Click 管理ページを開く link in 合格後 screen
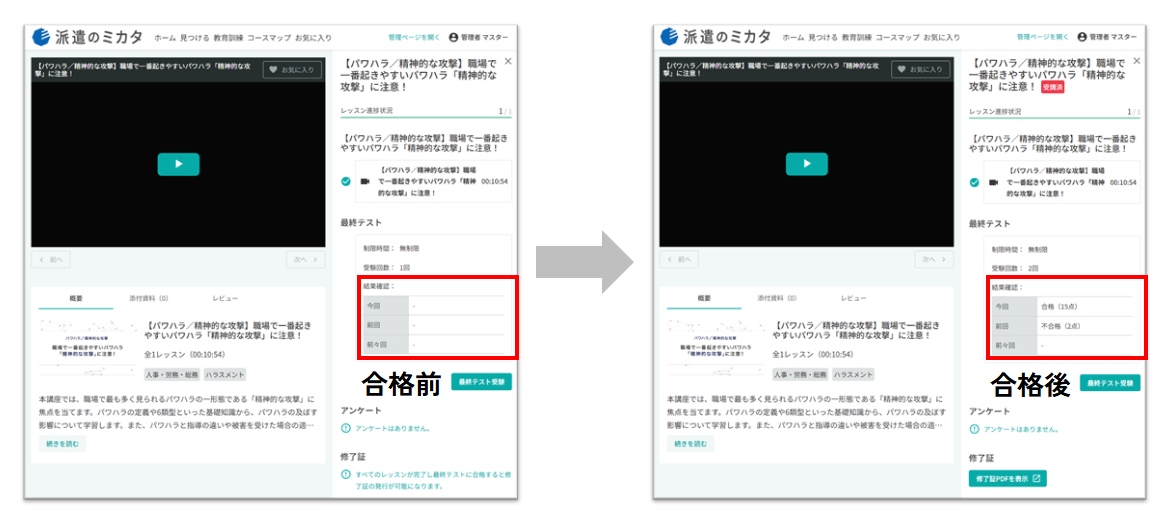The image size is (1174, 523). [x=1042, y=37]
